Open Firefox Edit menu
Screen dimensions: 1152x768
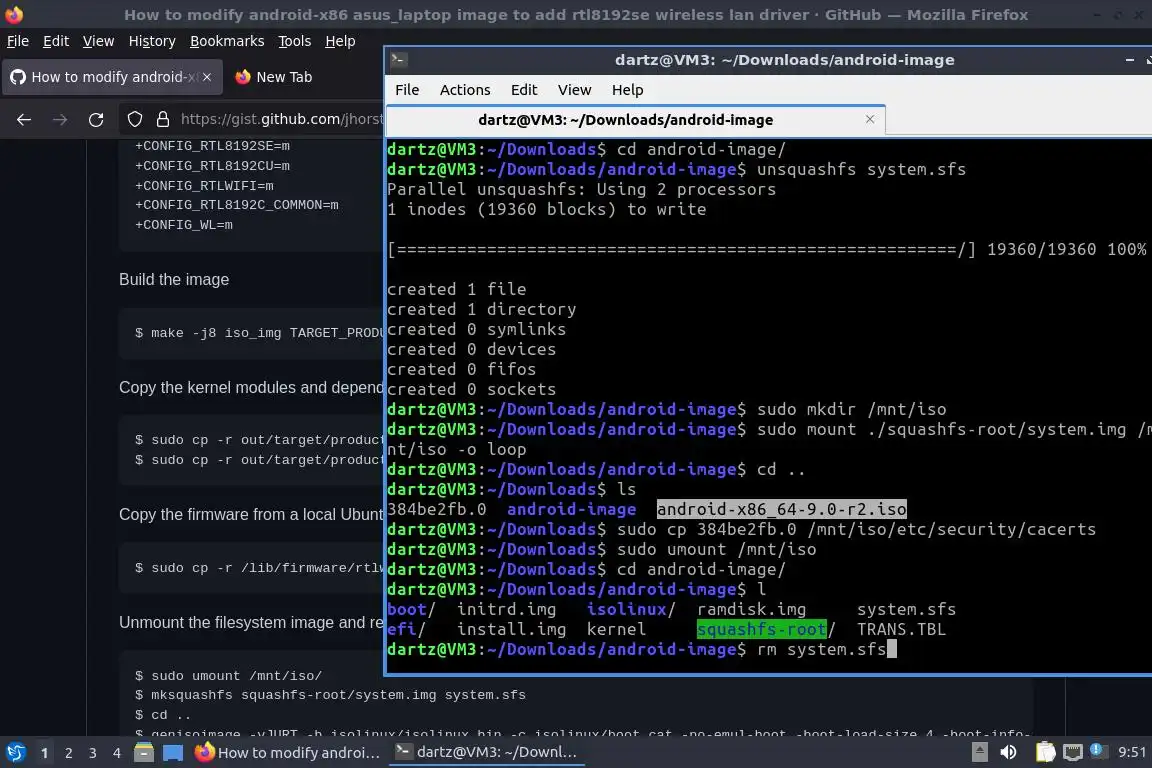point(56,41)
